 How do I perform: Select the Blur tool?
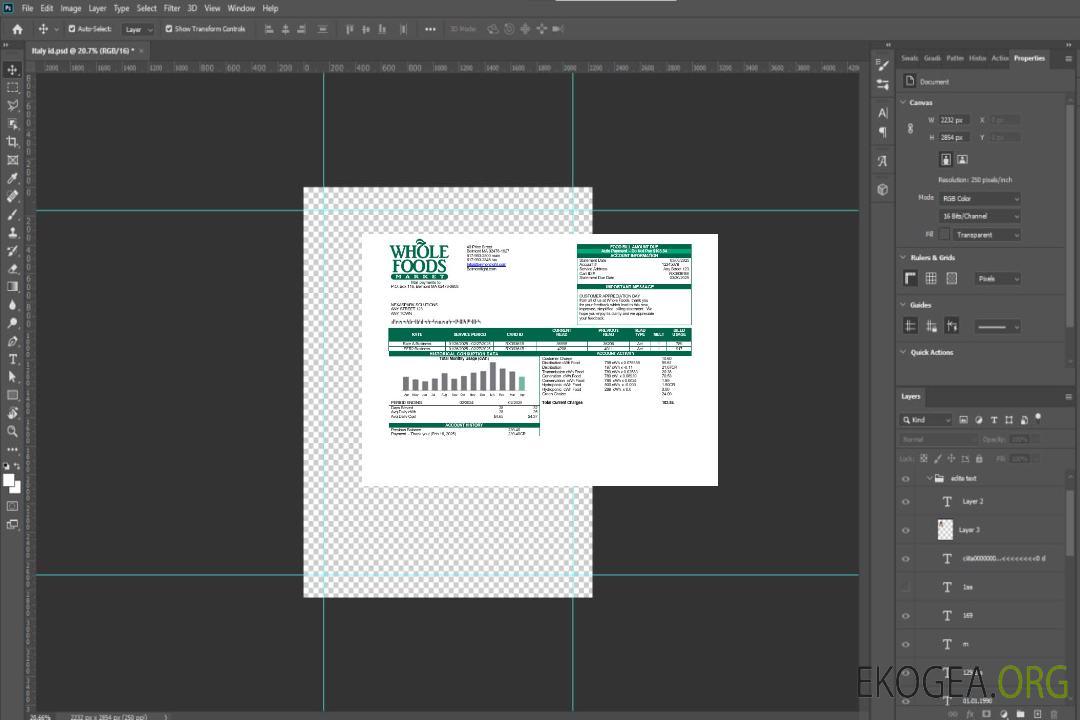point(12,305)
